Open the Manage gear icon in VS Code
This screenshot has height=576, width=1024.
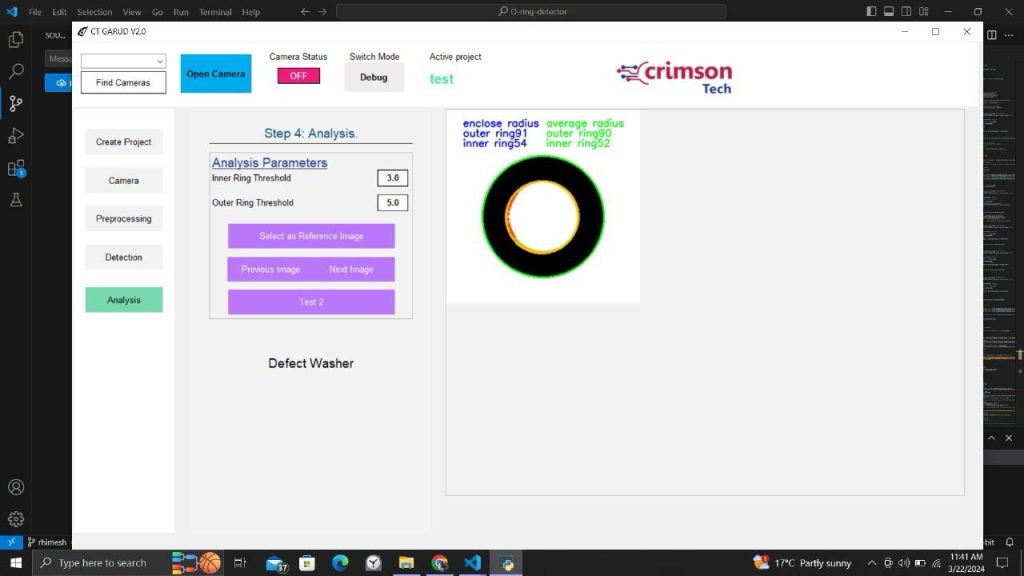tap(15, 518)
